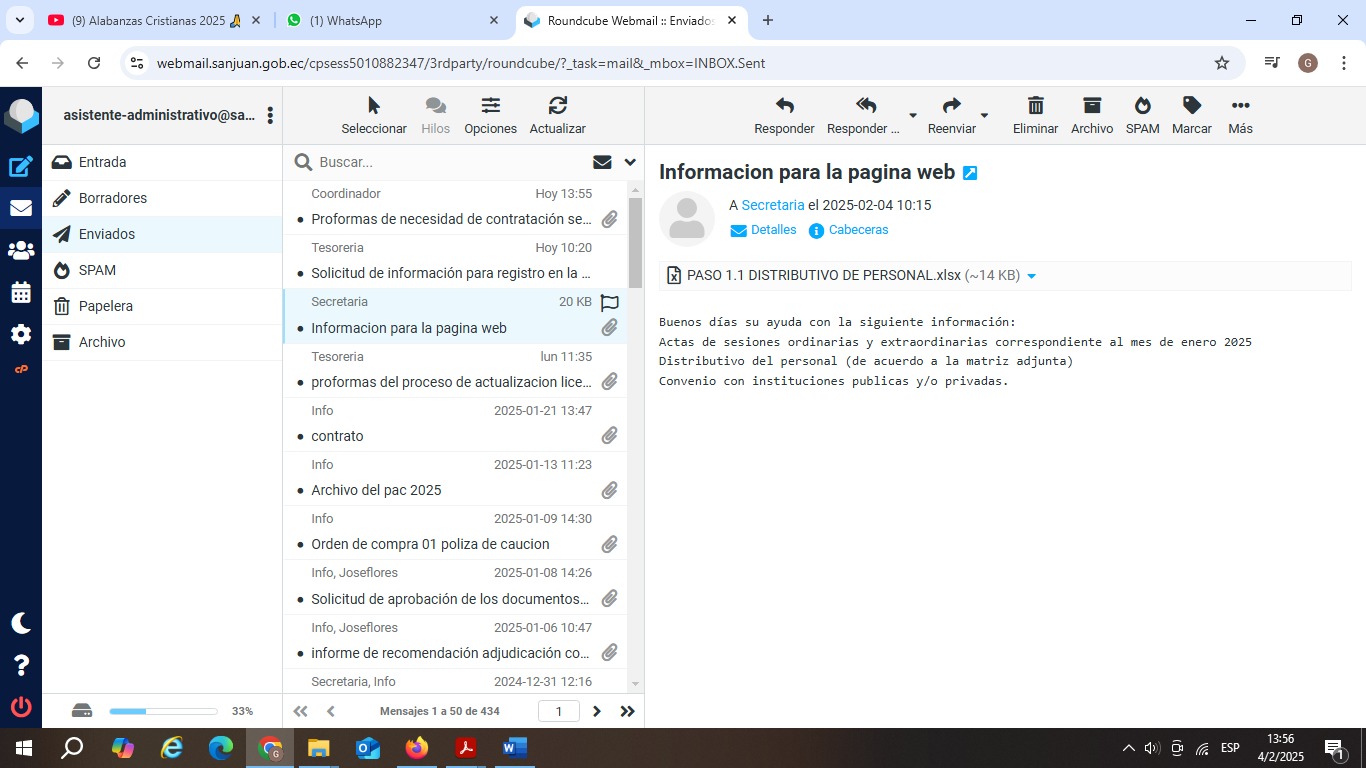Screen dimensions: 1366x768
Task: Toggle dark mode moon icon
Action: coord(21,623)
